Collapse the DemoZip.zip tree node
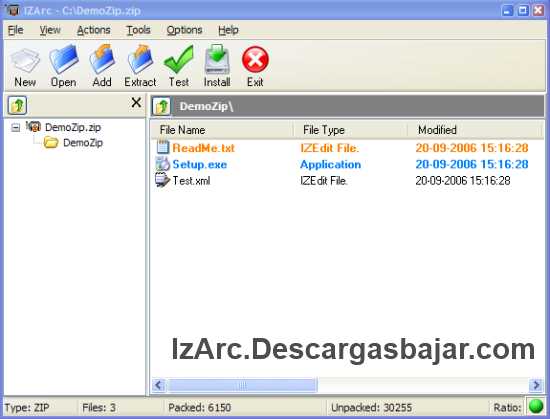The image size is (550, 419). (15, 127)
